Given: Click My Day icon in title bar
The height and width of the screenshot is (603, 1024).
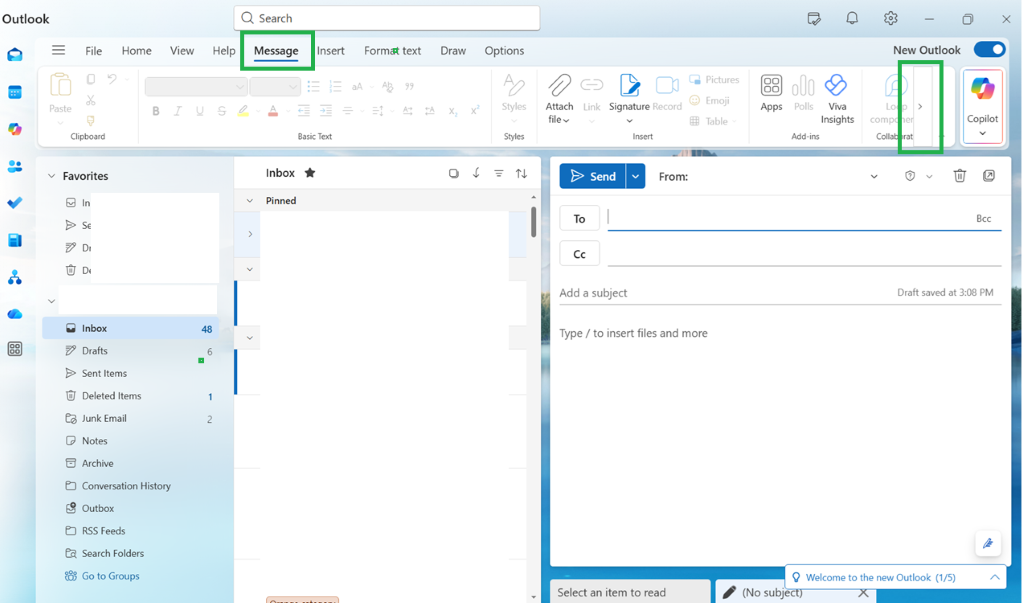Looking at the screenshot, I should coord(814,18).
